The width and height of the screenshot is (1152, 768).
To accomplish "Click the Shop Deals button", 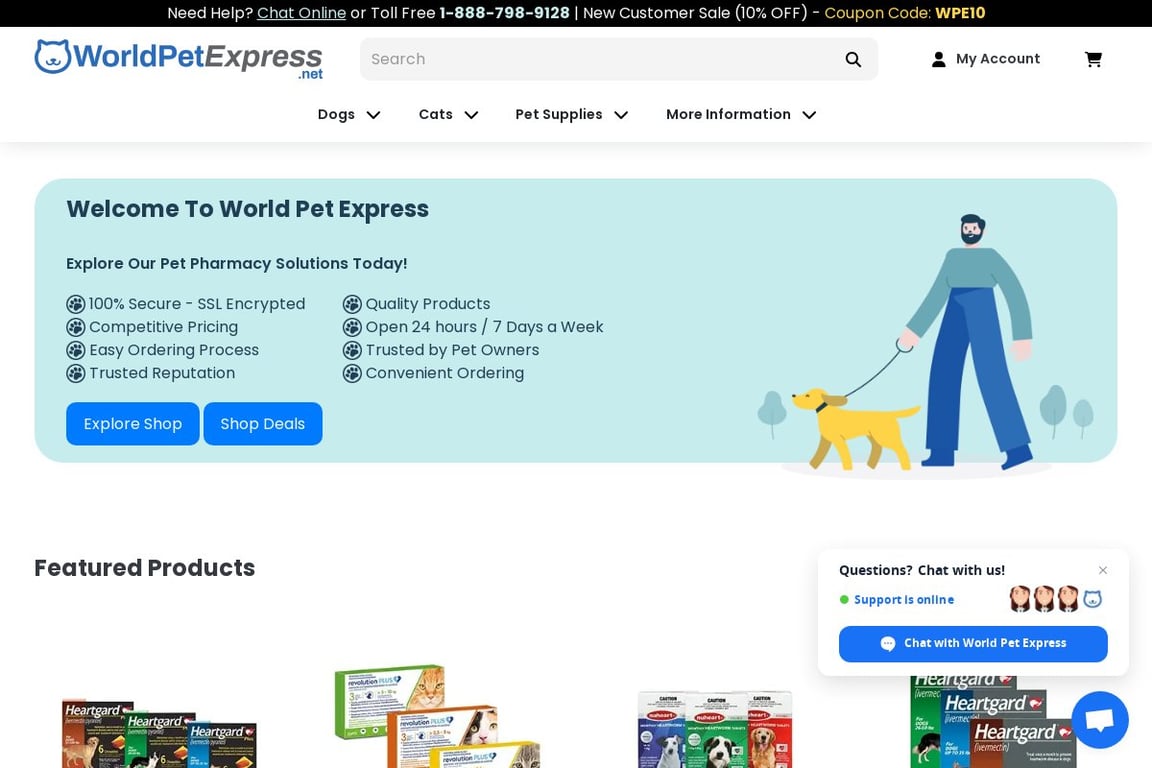I will [x=262, y=423].
